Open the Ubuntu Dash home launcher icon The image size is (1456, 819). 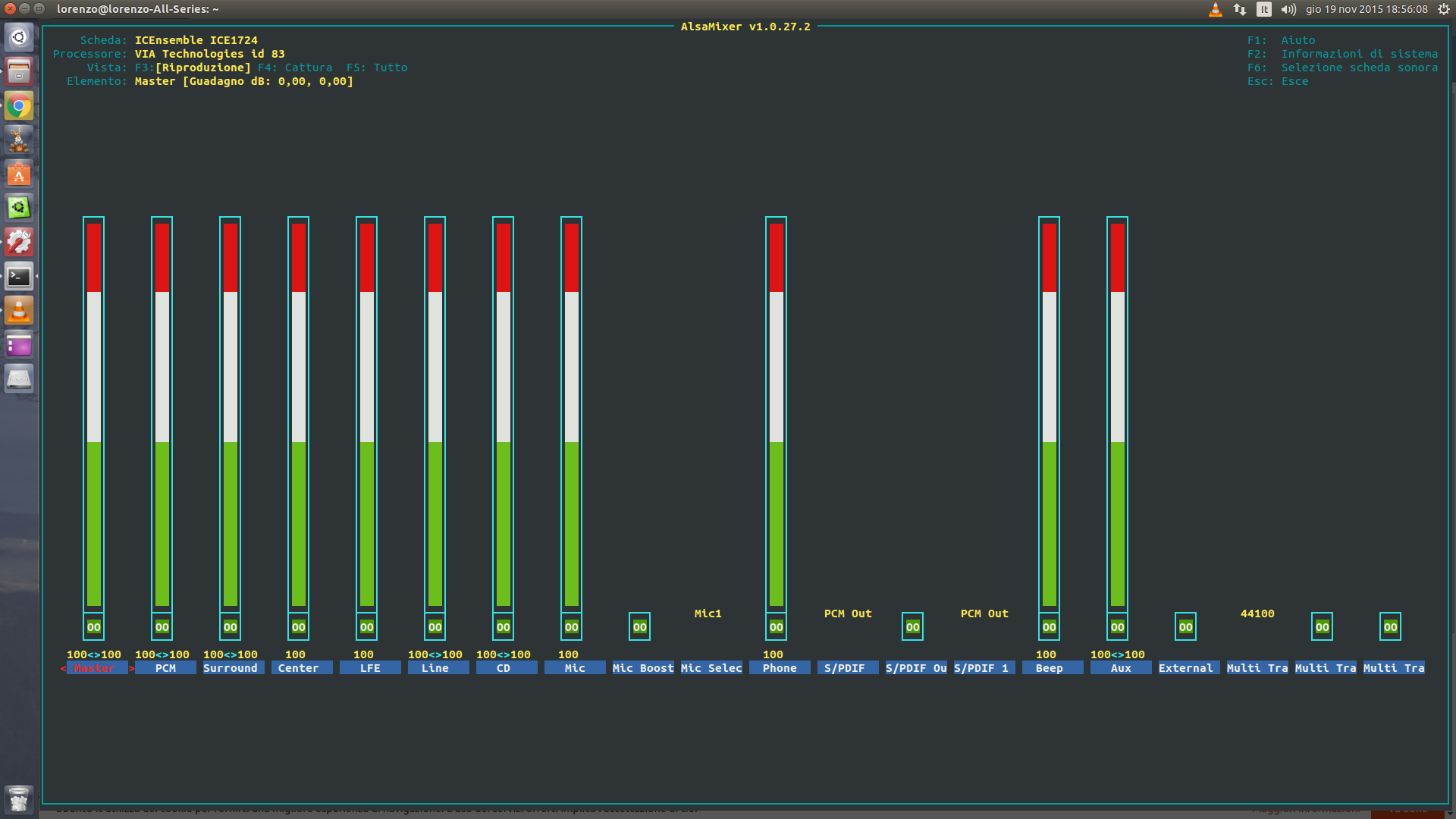tap(19, 37)
